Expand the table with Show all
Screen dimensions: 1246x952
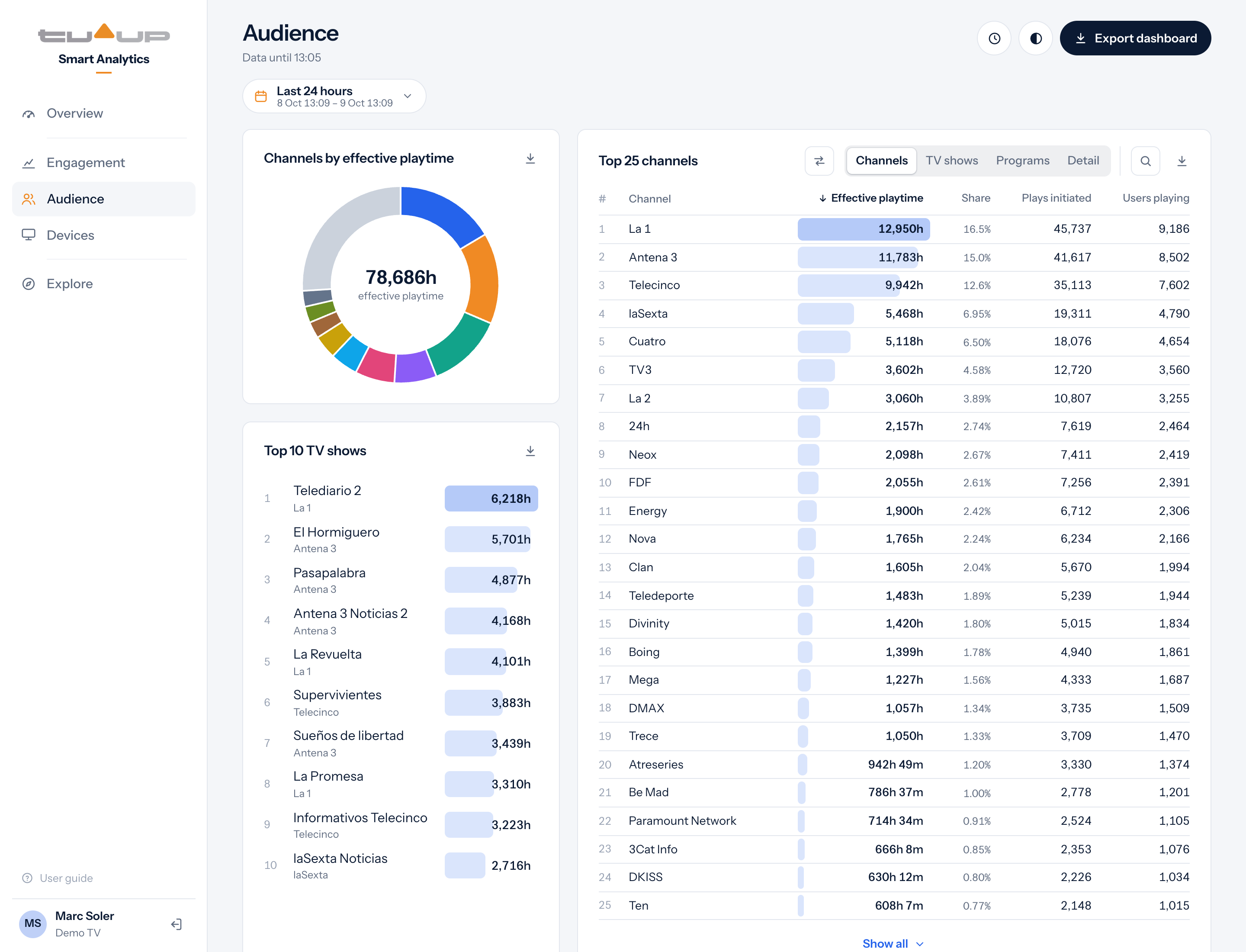point(893,943)
